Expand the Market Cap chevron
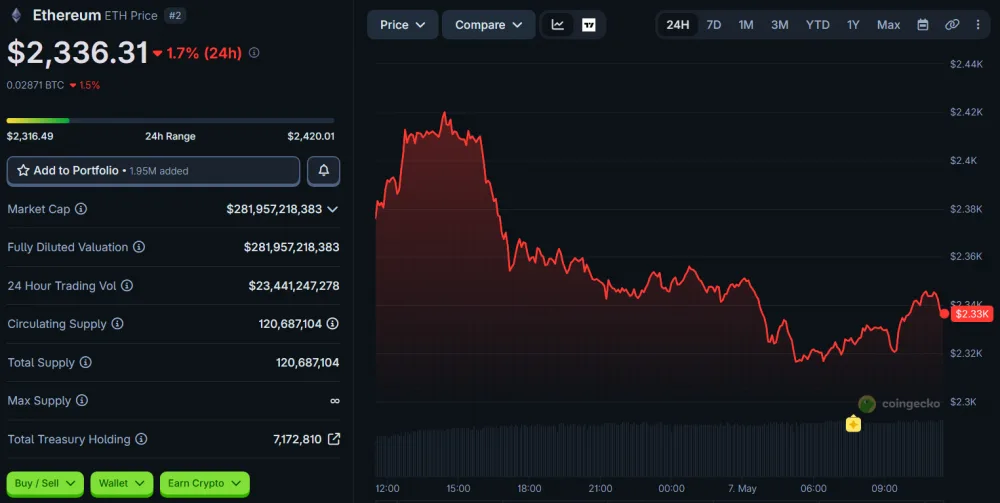This screenshot has height=503, width=1000. (x=332, y=209)
